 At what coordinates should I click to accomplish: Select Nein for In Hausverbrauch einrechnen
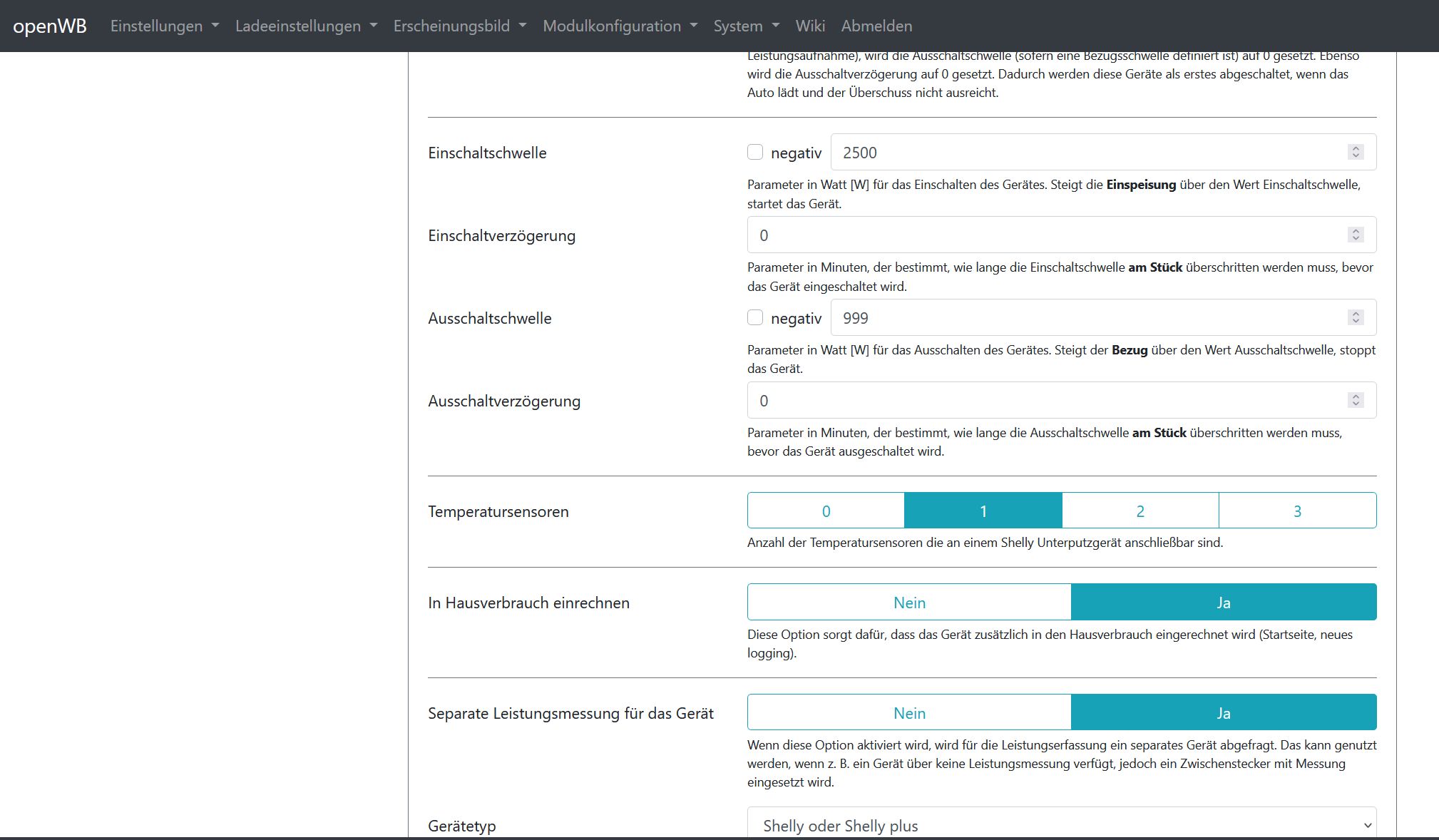pyautogui.click(x=909, y=602)
